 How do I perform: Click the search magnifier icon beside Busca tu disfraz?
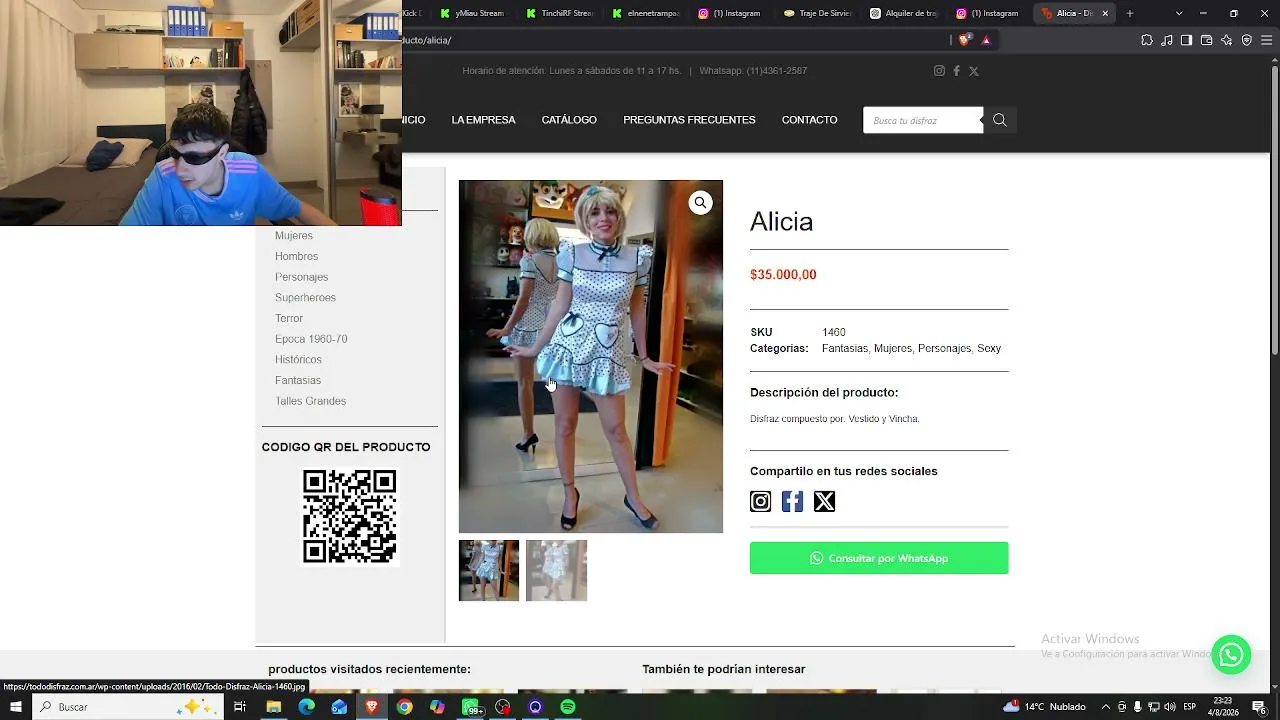[x=999, y=120]
